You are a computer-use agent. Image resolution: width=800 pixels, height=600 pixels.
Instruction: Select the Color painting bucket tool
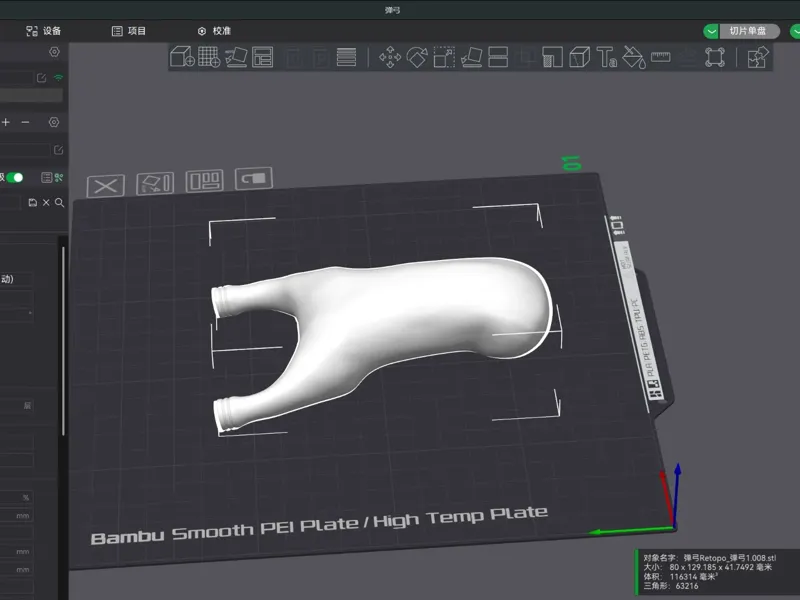pos(634,57)
